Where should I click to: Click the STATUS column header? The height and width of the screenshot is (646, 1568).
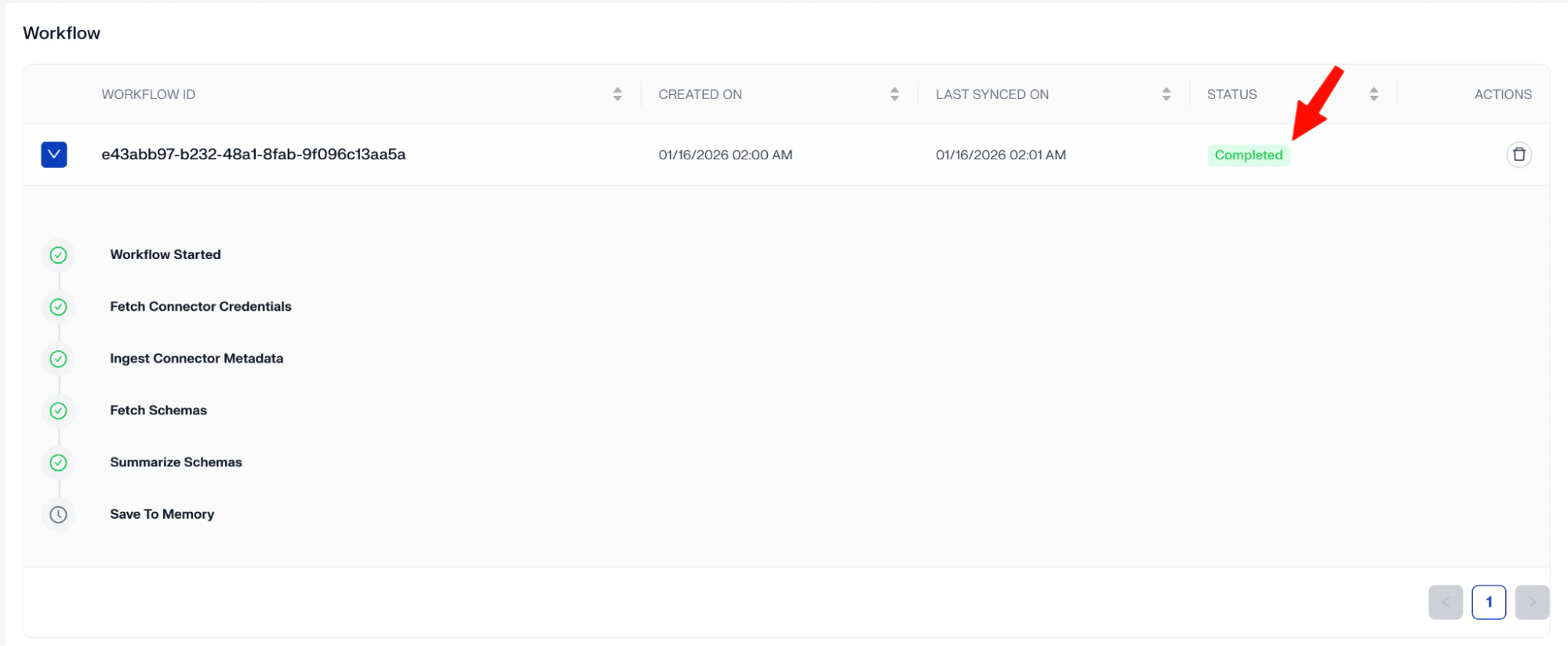point(1231,94)
